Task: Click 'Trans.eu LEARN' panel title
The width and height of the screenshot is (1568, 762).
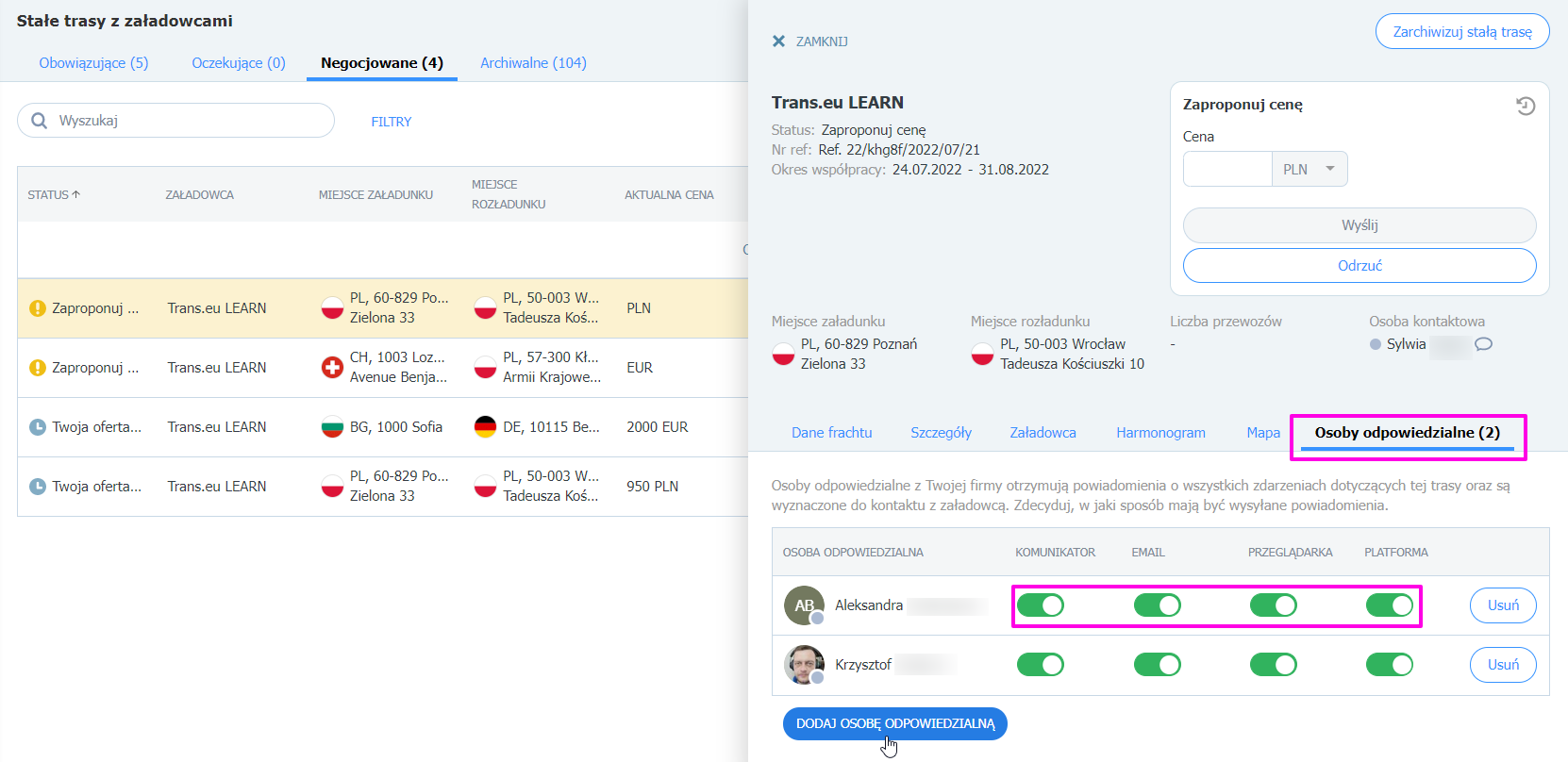Action: click(838, 103)
